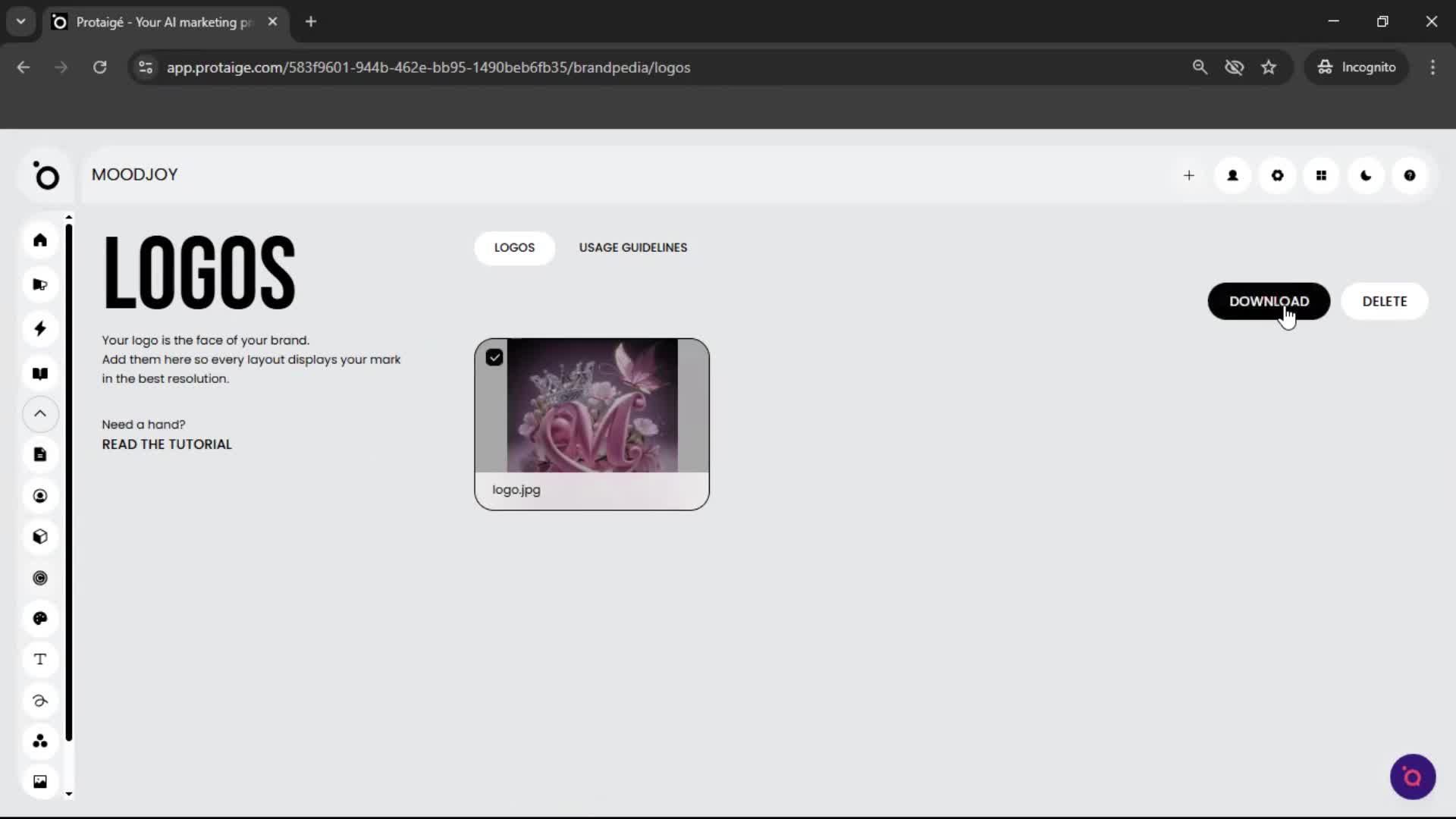Open the quick actions lightning icon
This screenshot has height=819, width=1456.
pyautogui.click(x=40, y=328)
